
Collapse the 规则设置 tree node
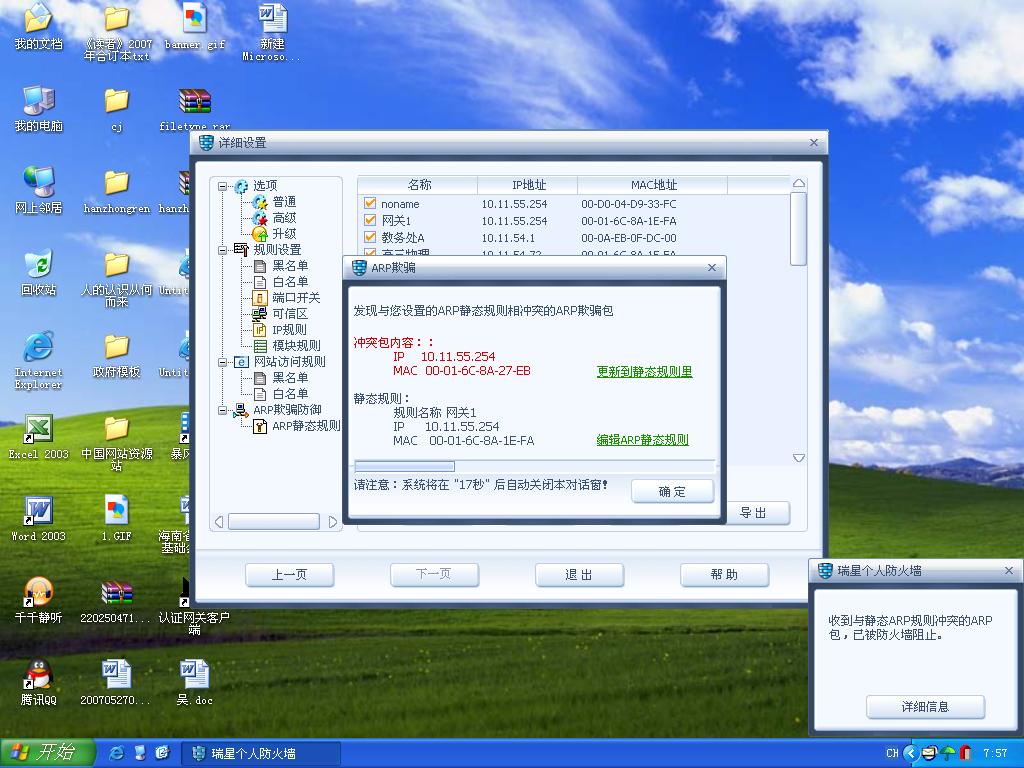click(222, 249)
